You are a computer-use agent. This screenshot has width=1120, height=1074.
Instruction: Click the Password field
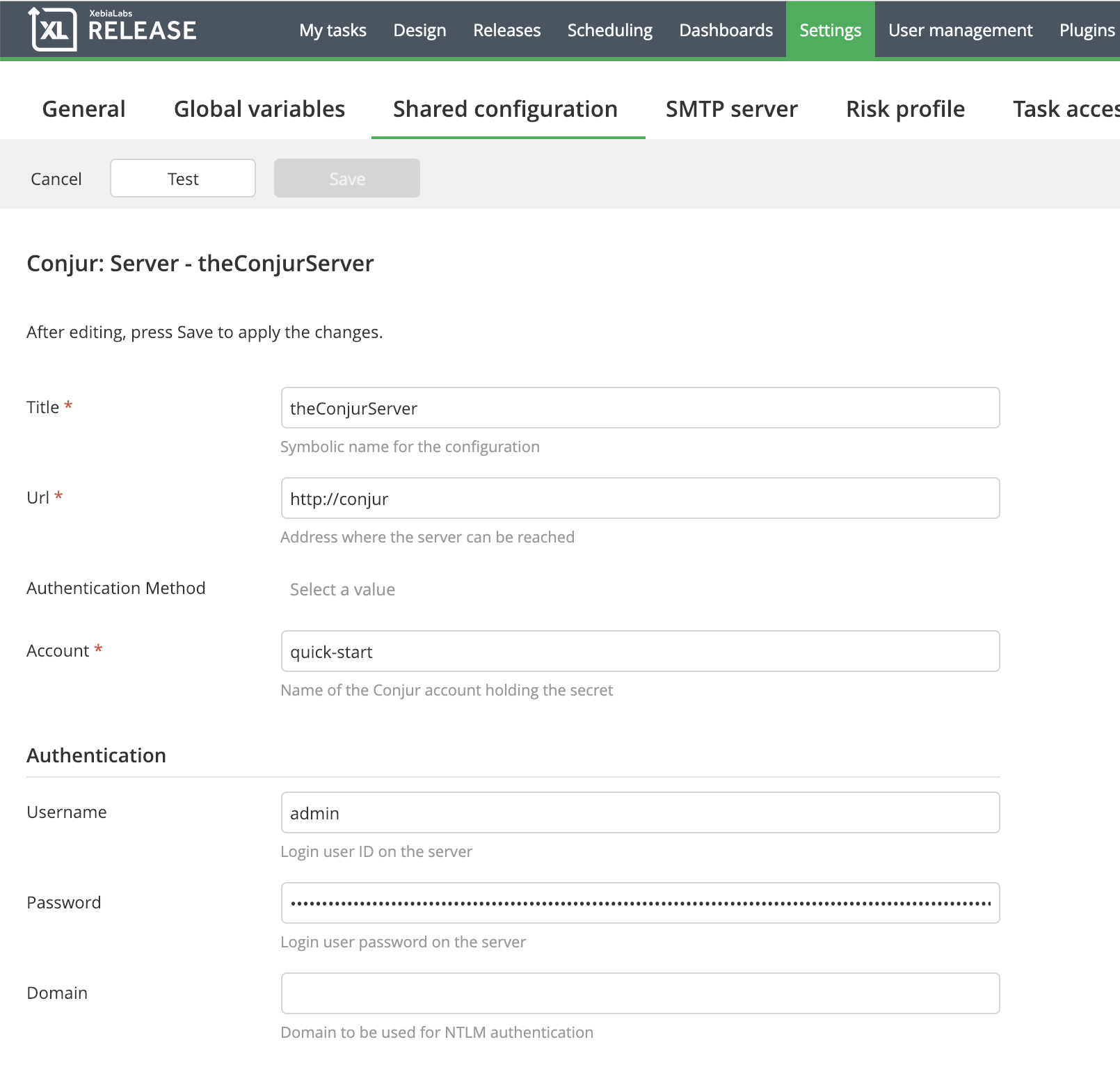point(639,903)
